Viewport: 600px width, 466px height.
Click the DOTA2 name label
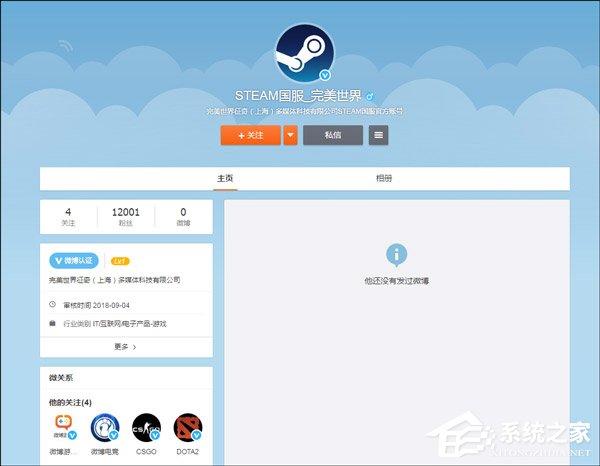188,451
